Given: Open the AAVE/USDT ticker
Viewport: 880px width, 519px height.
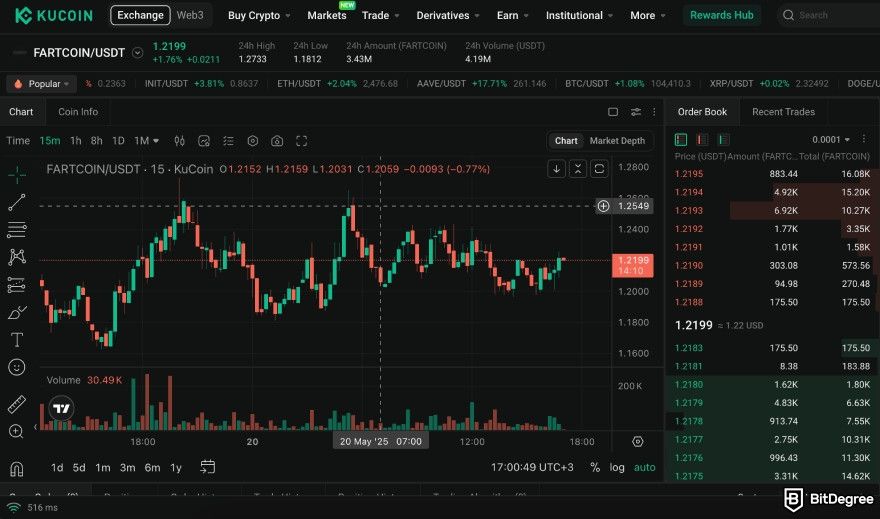Looking at the screenshot, I should (481, 84).
